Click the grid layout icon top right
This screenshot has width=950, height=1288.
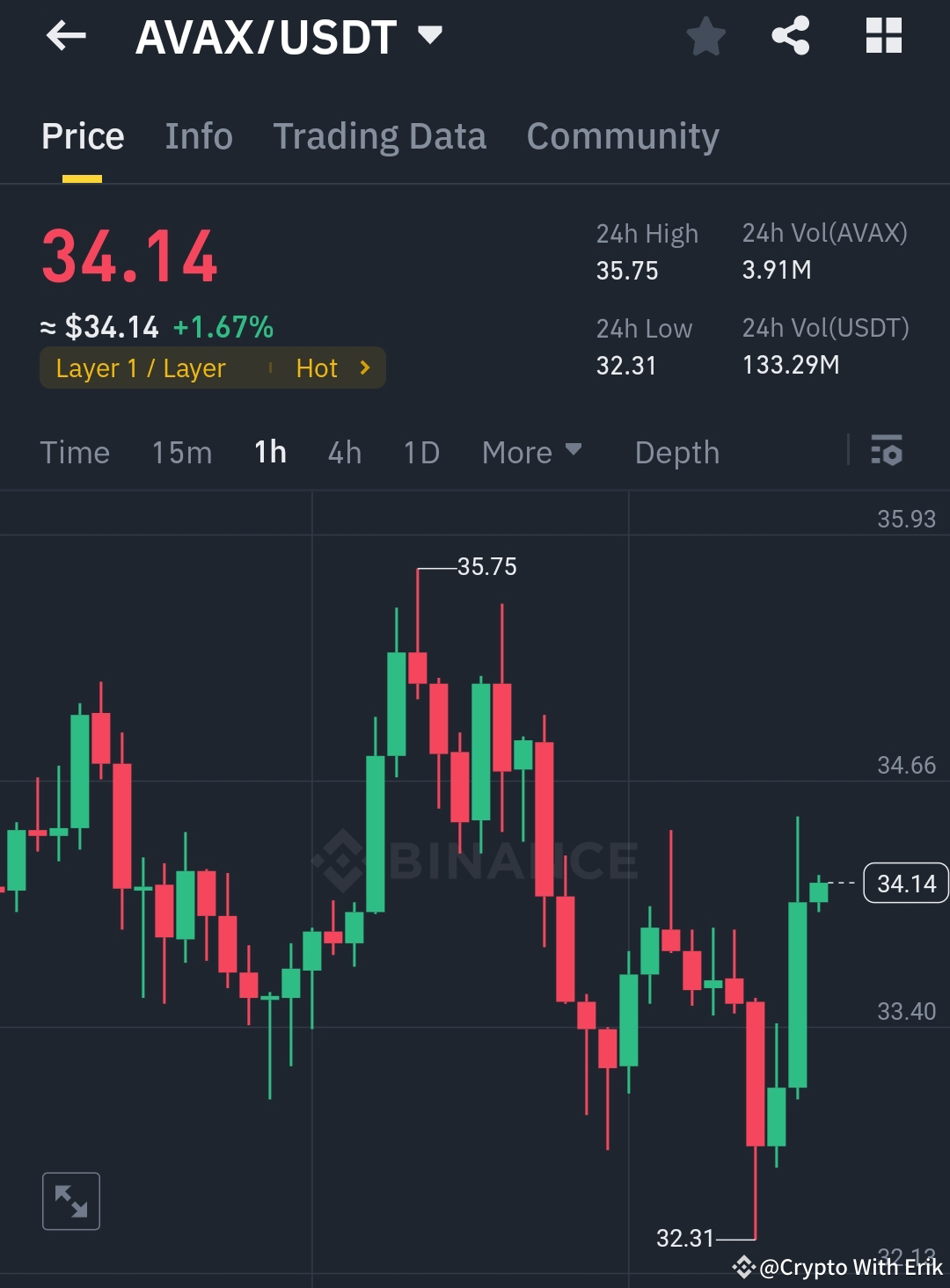point(883,36)
